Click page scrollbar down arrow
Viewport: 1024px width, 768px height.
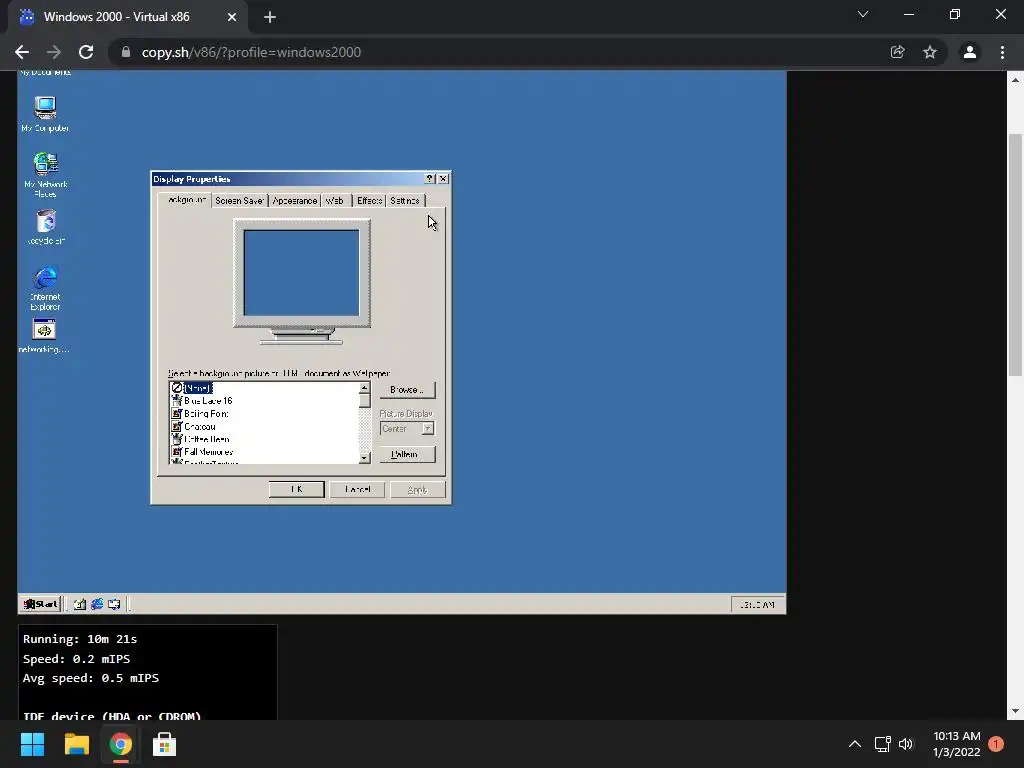point(1015,711)
